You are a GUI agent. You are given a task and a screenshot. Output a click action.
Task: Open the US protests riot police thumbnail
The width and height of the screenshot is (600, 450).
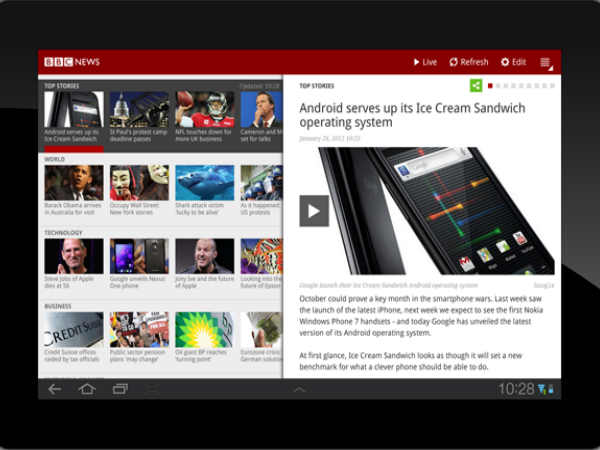pos(261,183)
